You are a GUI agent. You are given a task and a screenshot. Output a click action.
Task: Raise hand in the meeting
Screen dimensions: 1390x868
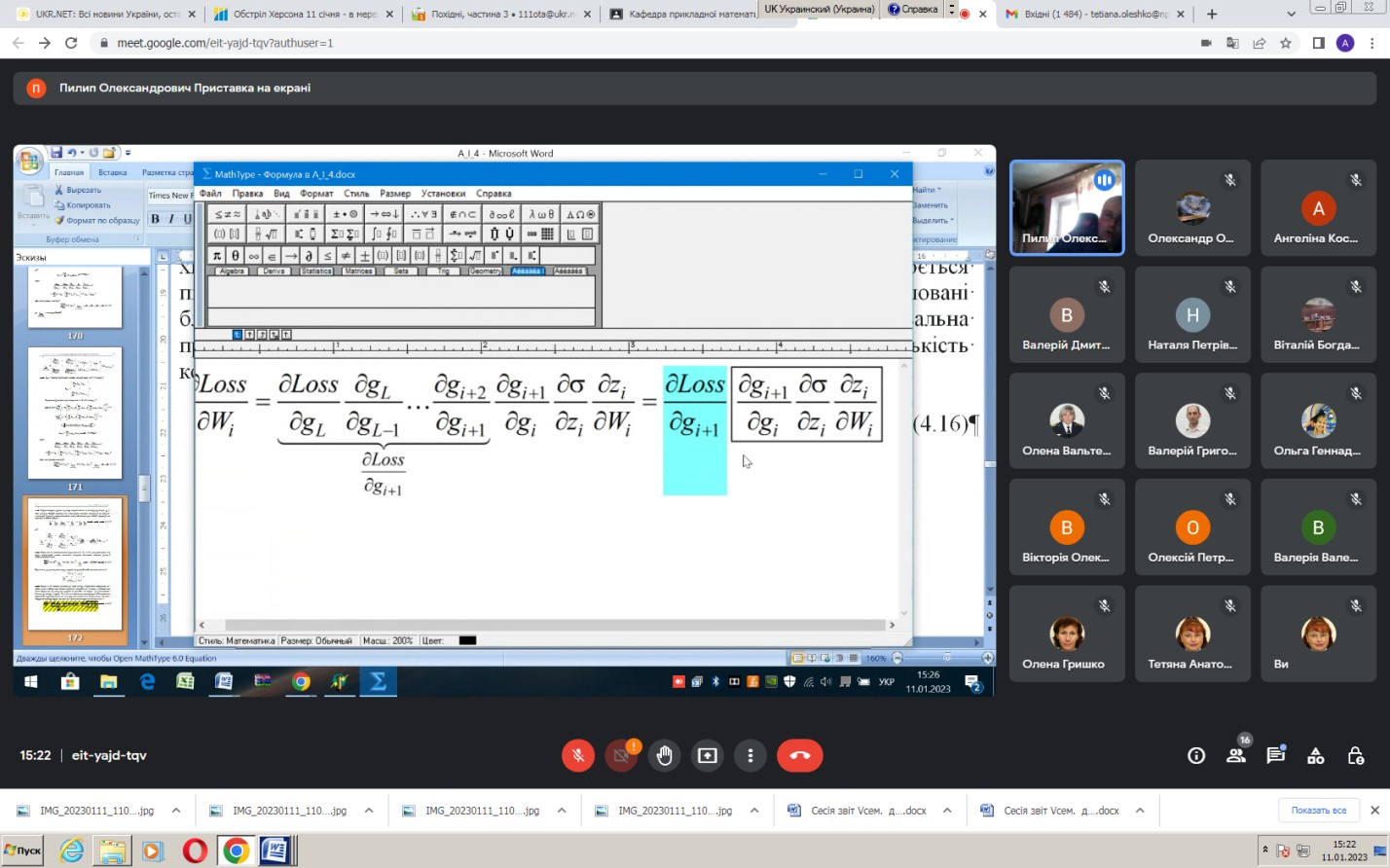point(665,756)
